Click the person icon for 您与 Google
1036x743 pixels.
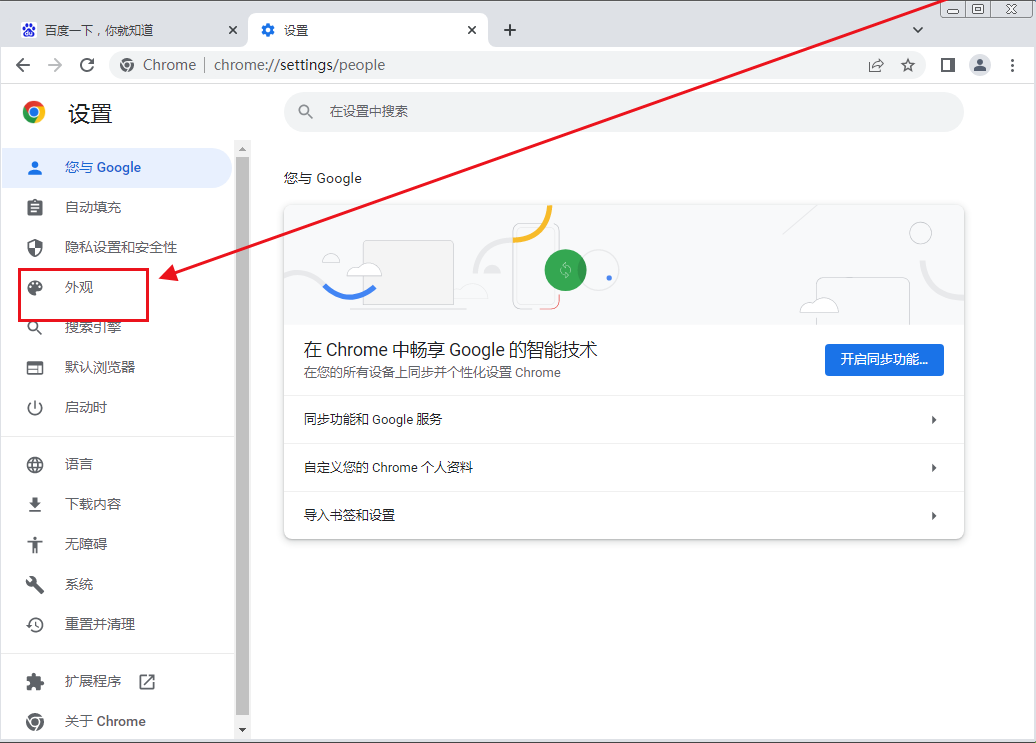click(x=35, y=168)
